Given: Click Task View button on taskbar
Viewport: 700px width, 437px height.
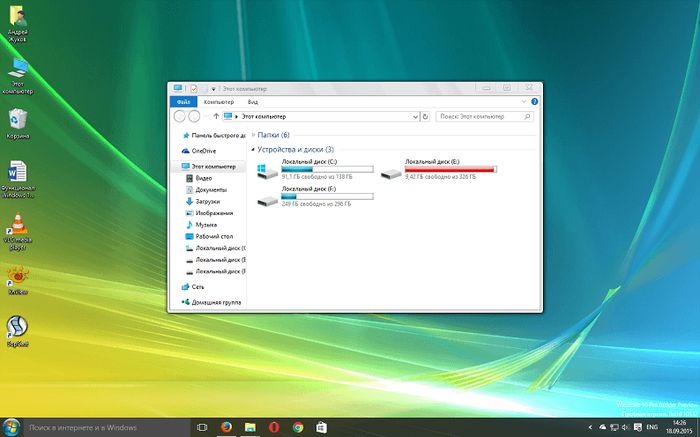Looking at the screenshot, I should coord(201,426).
